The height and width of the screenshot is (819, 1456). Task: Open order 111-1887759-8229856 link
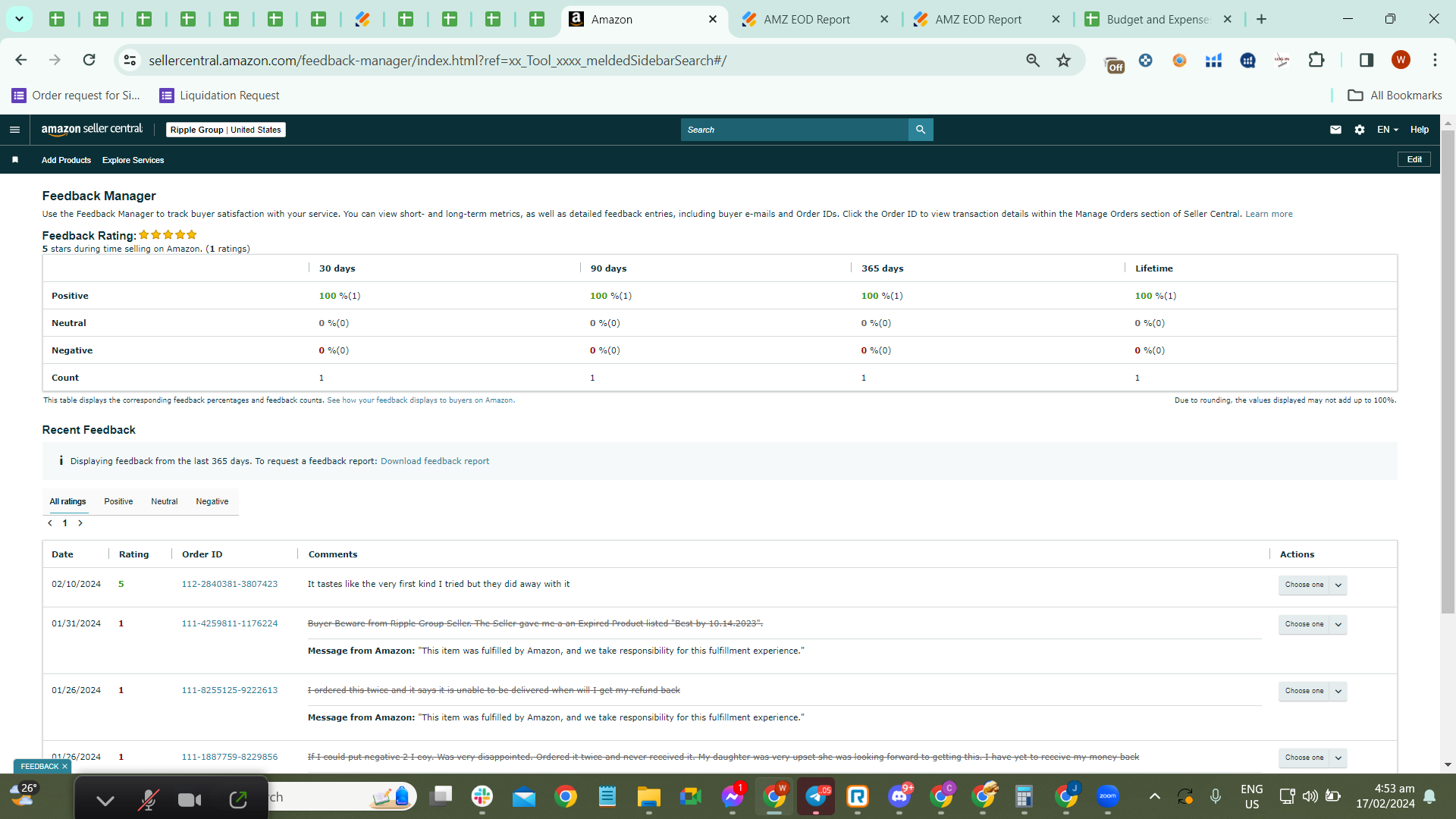[x=229, y=757]
